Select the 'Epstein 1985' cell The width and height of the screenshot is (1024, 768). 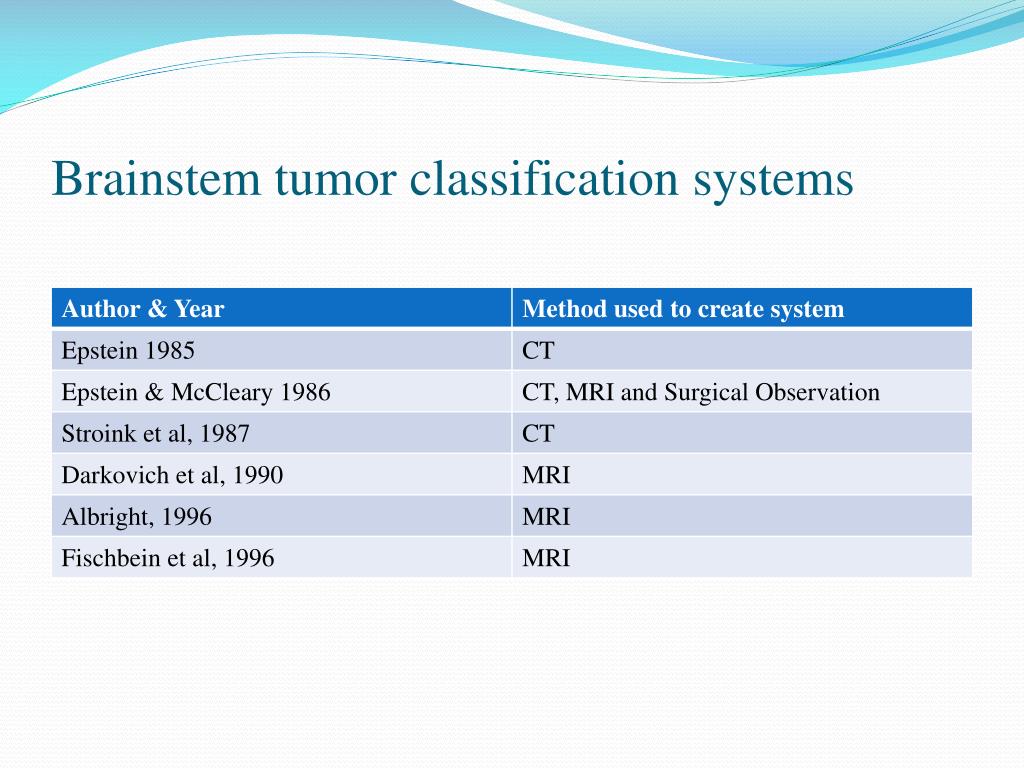pos(281,350)
